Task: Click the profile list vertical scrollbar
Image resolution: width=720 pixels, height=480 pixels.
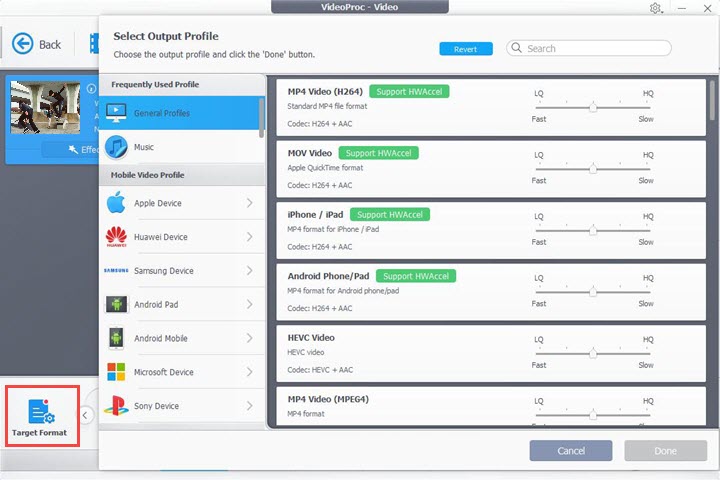Action: [712, 100]
